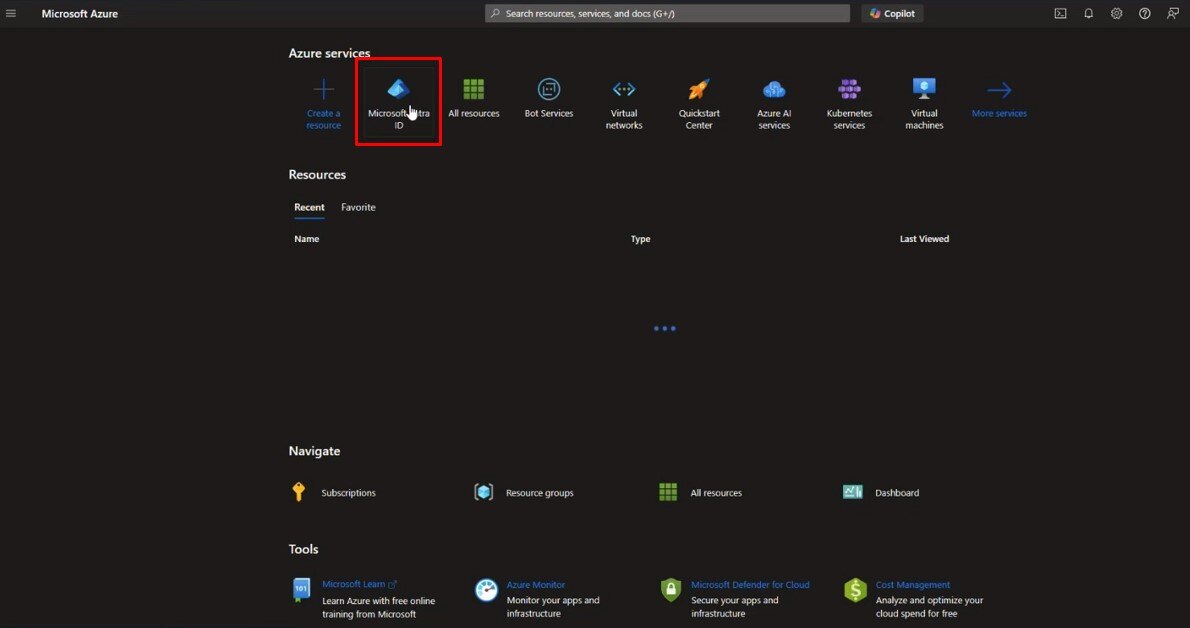Open portal settings gear
Screen dimensions: 1190x628
(x=1116, y=14)
